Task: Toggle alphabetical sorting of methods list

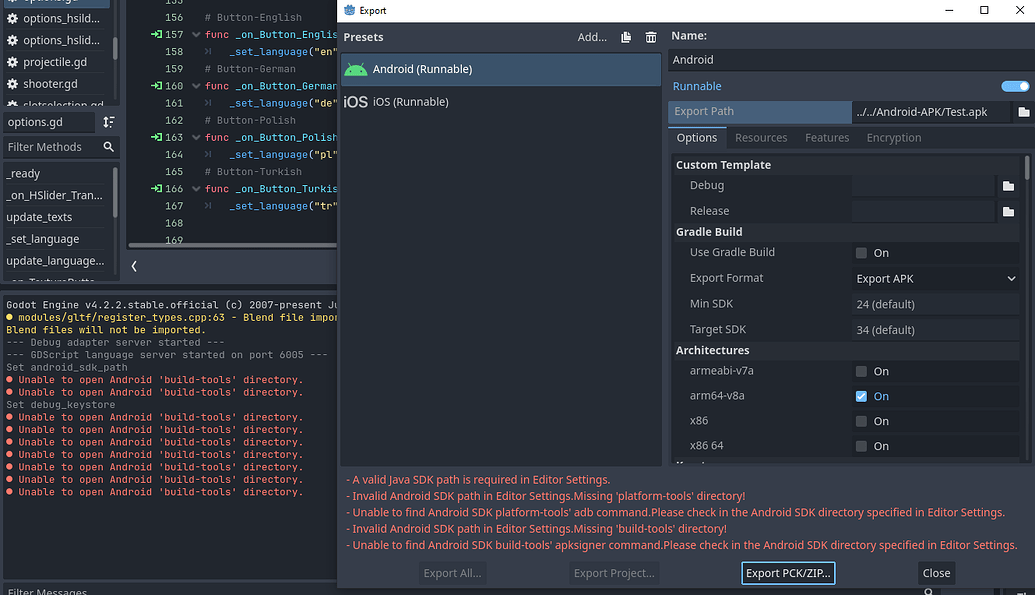Action: tap(109, 122)
